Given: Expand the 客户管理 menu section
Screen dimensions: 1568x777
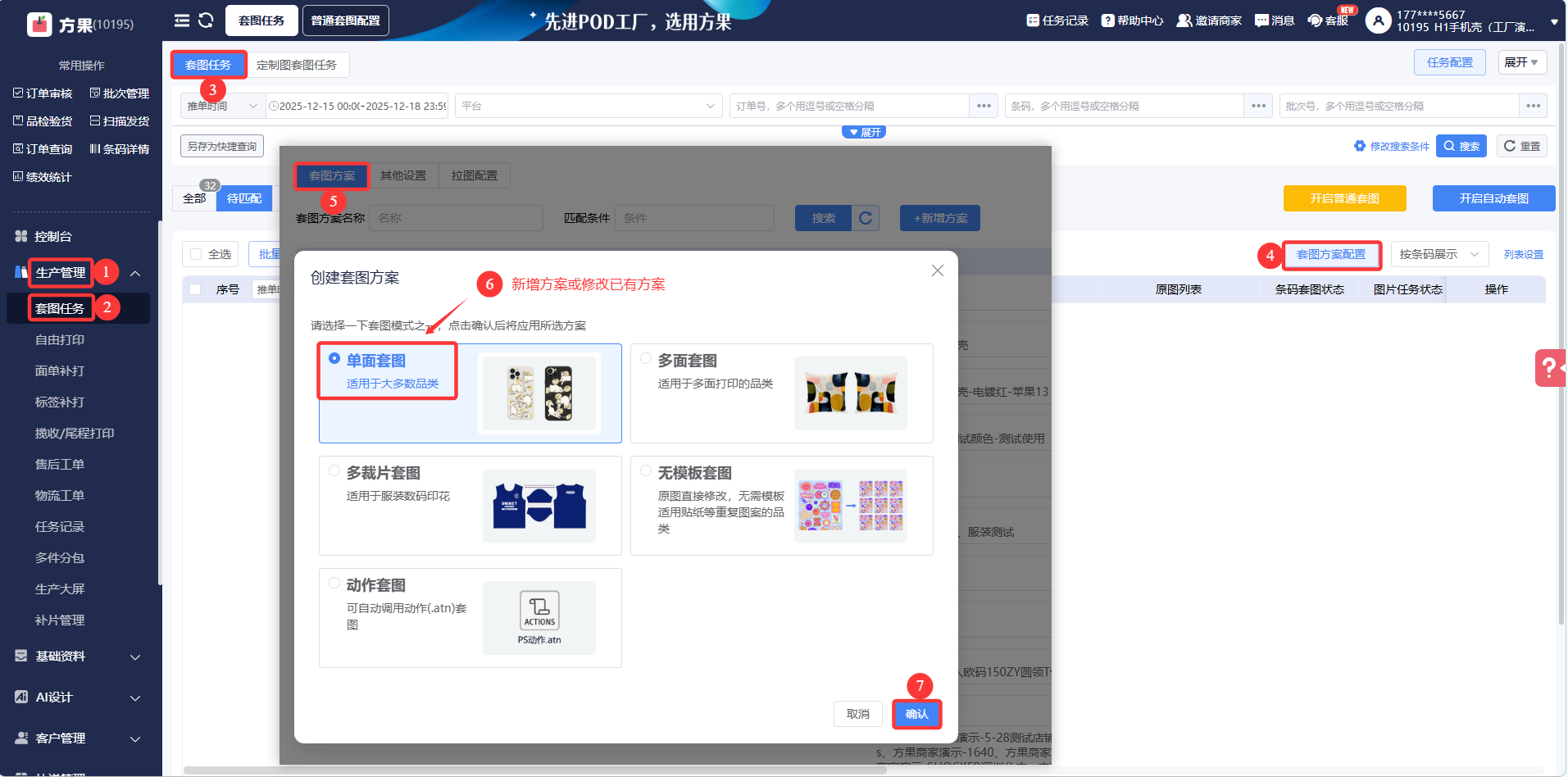Looking at the screenshot, I should [136, 738].
